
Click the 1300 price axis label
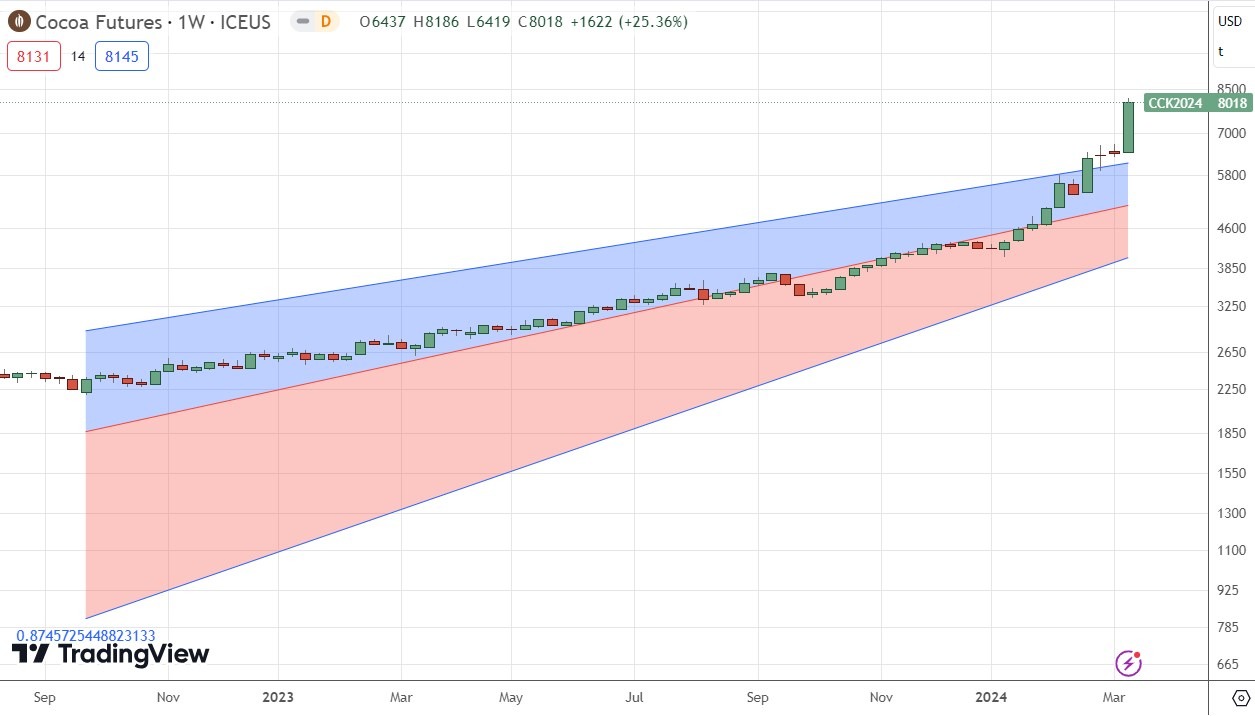pos(1231,513)
